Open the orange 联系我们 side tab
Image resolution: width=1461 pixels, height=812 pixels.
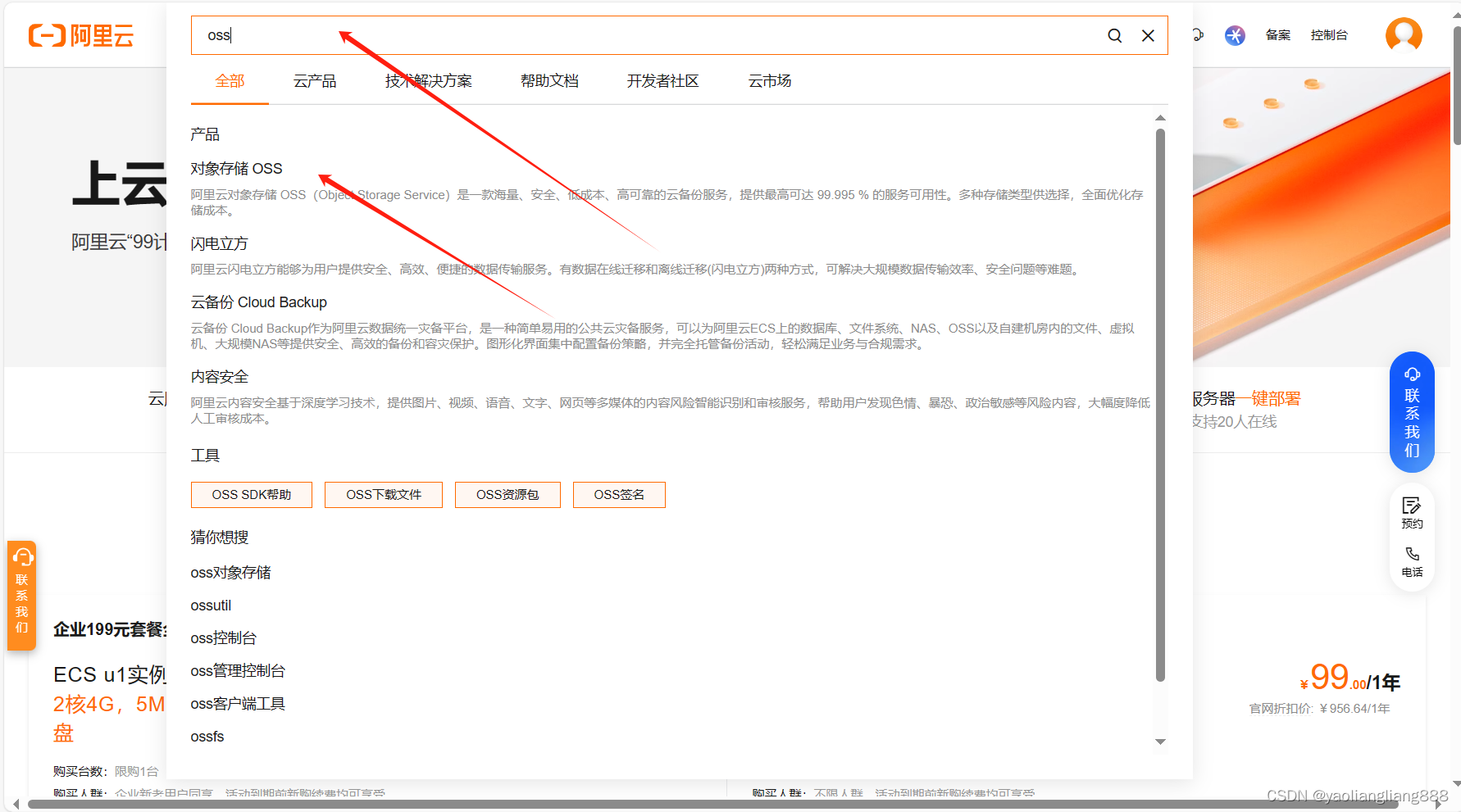[22, 596]
